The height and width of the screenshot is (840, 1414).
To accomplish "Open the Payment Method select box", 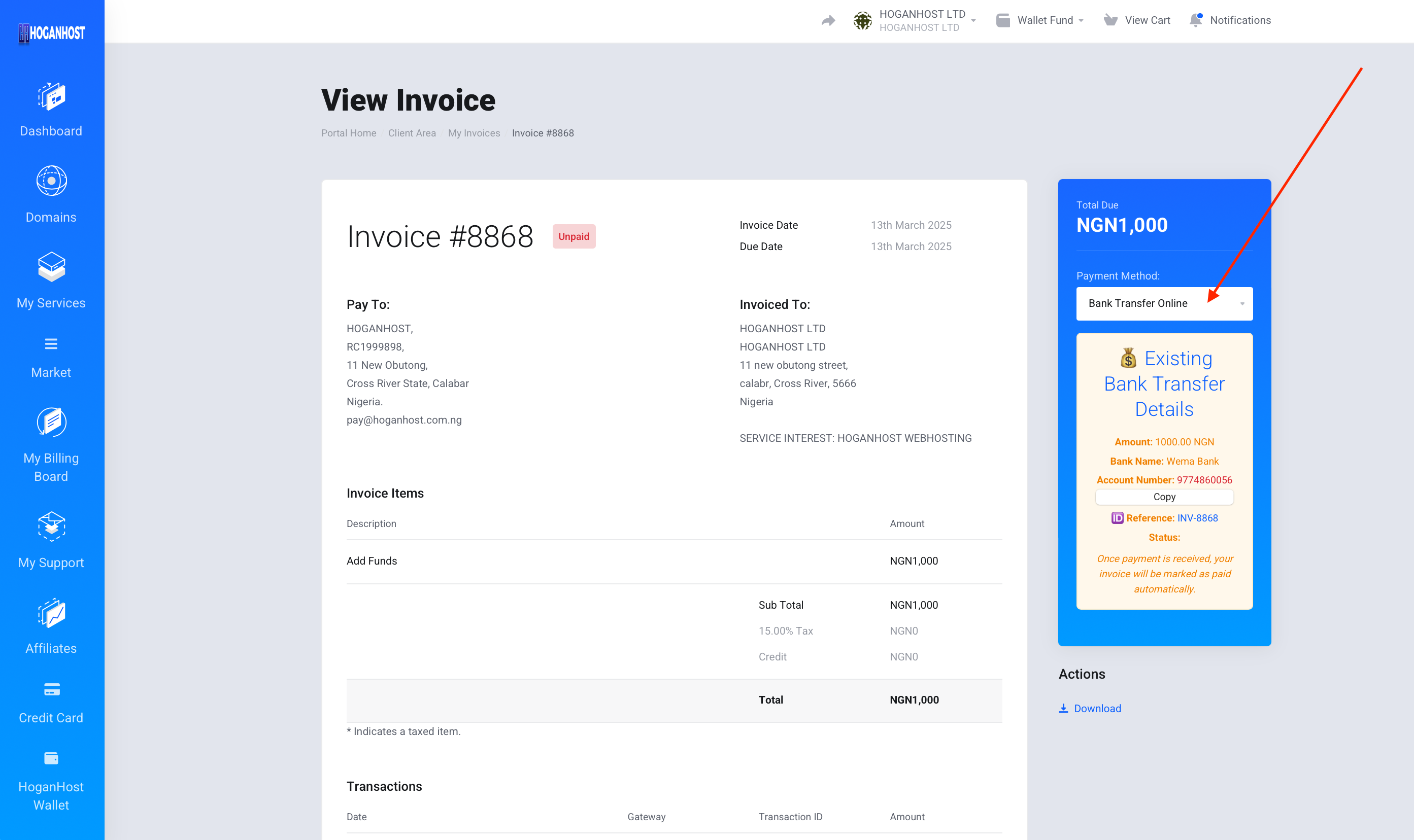I will 1164,303.
